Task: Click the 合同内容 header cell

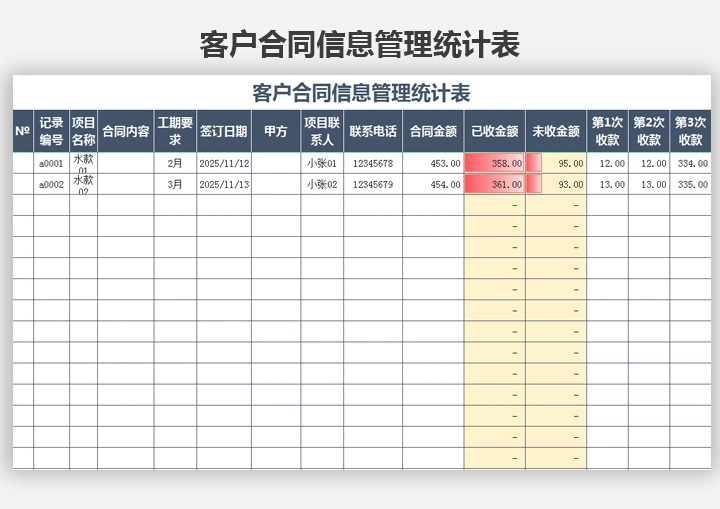Action: click(x=125, y=131)
